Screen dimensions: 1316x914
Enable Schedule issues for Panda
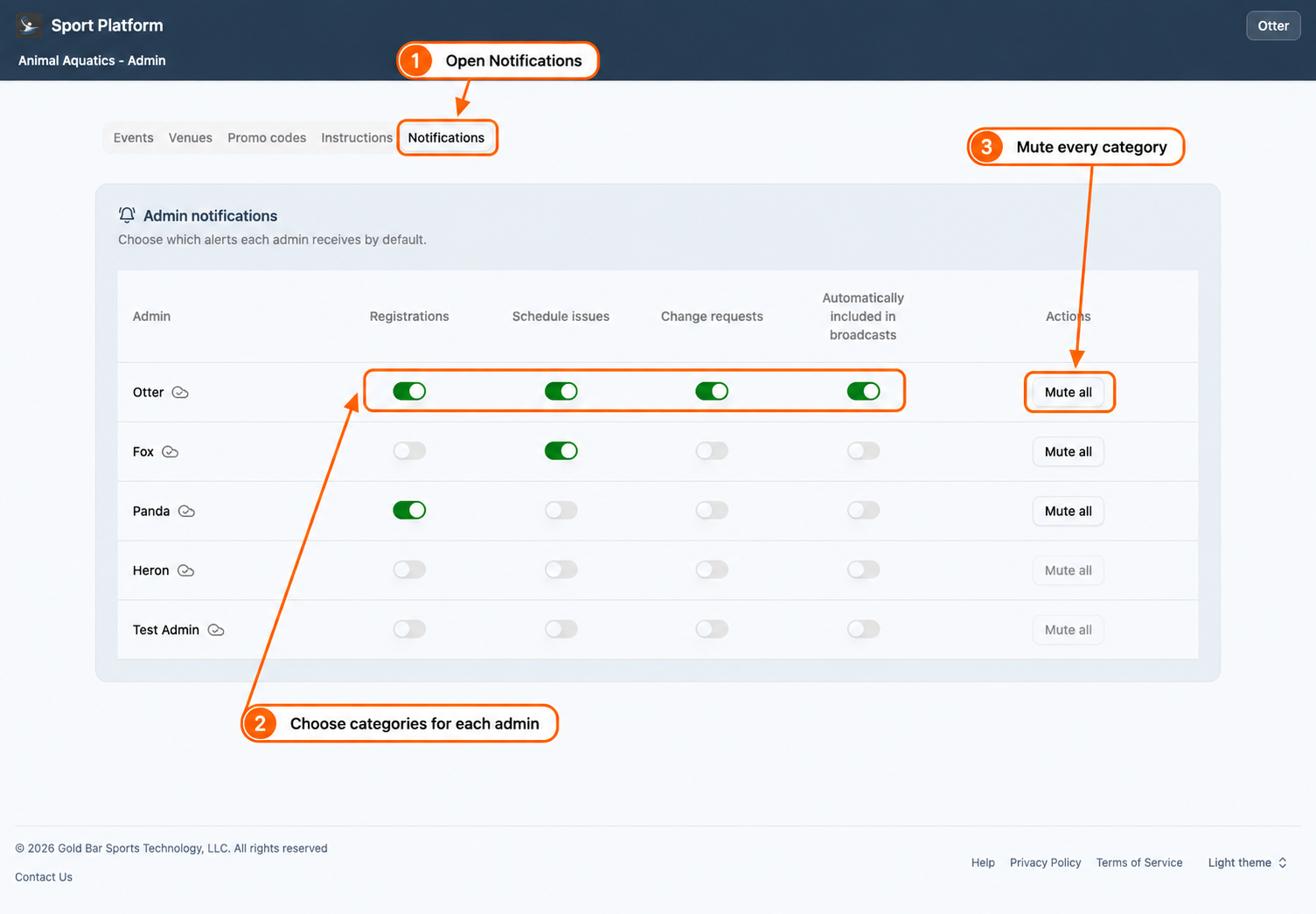click(x=561, y=510)
